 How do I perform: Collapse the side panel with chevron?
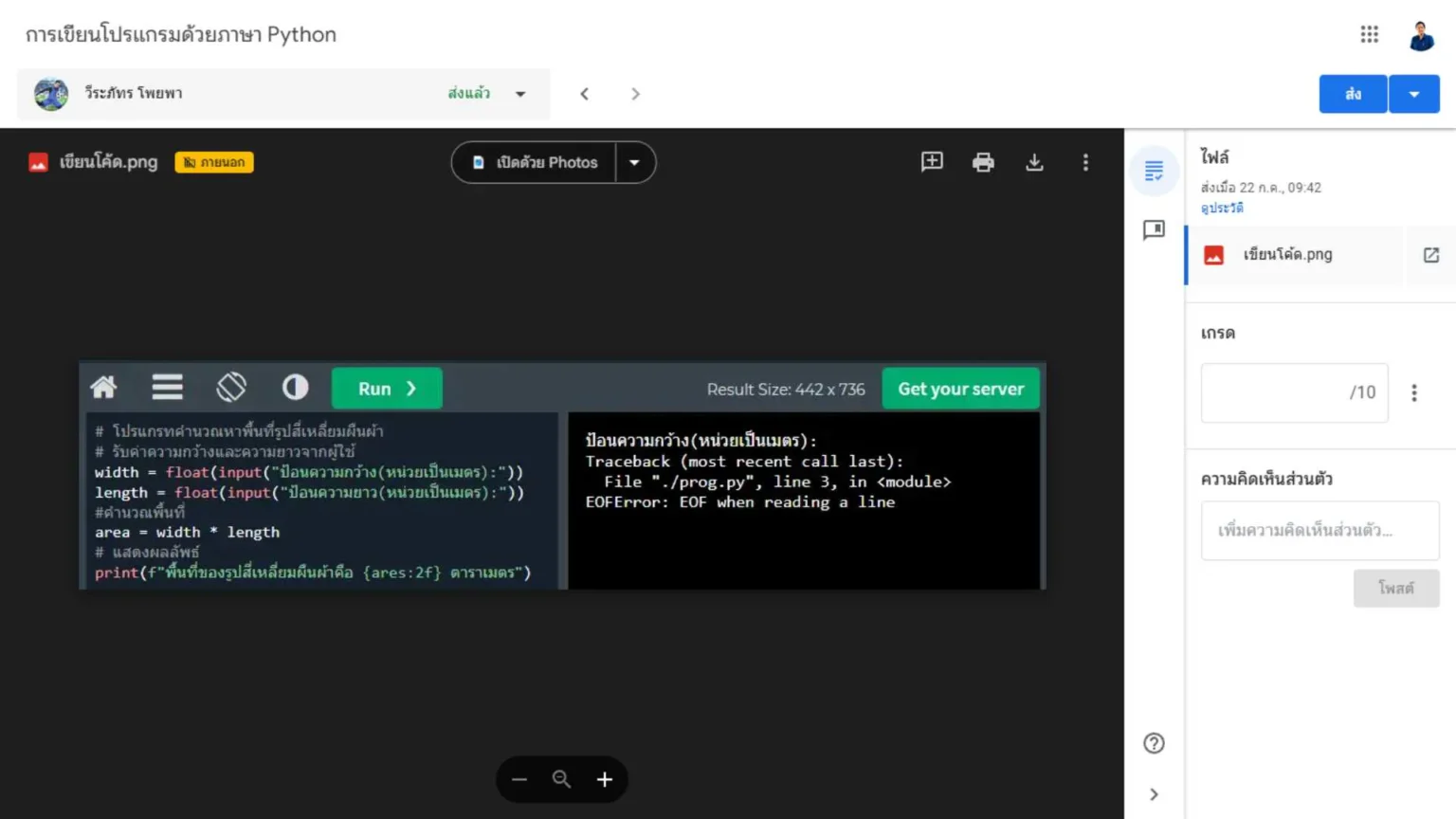(1154, 794)
